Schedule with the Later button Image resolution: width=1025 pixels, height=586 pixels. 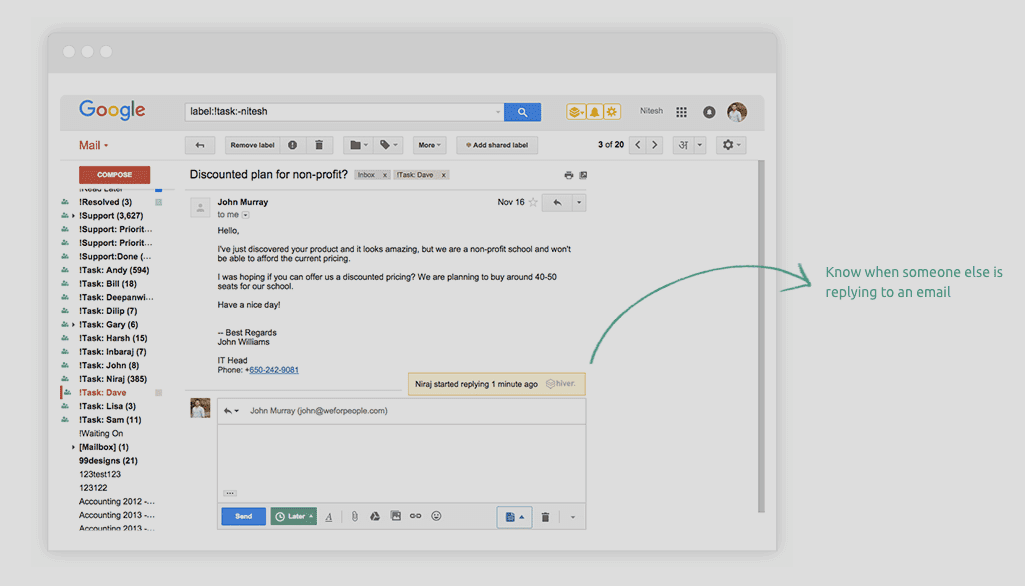294,517
